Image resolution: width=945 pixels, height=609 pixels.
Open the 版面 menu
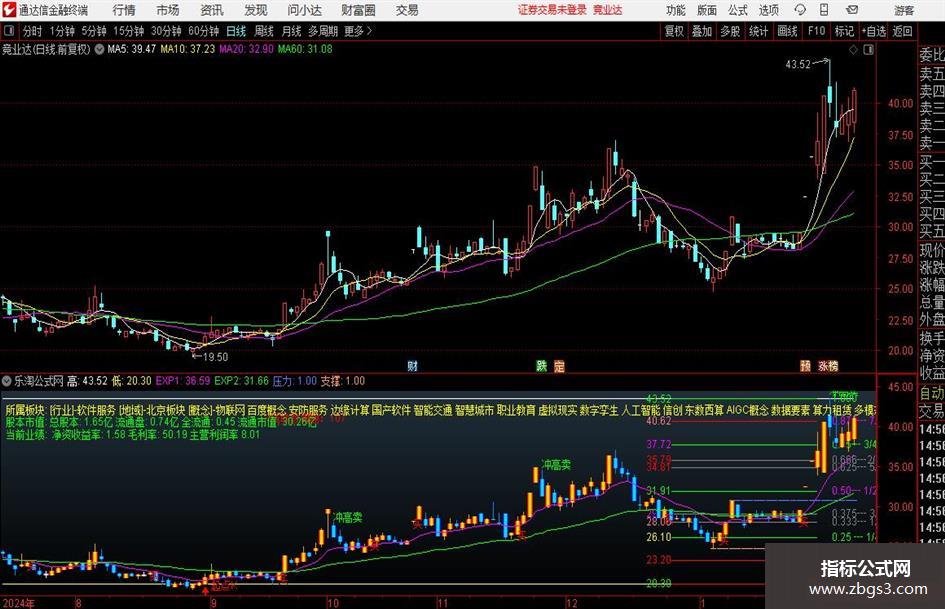point(706,10)
